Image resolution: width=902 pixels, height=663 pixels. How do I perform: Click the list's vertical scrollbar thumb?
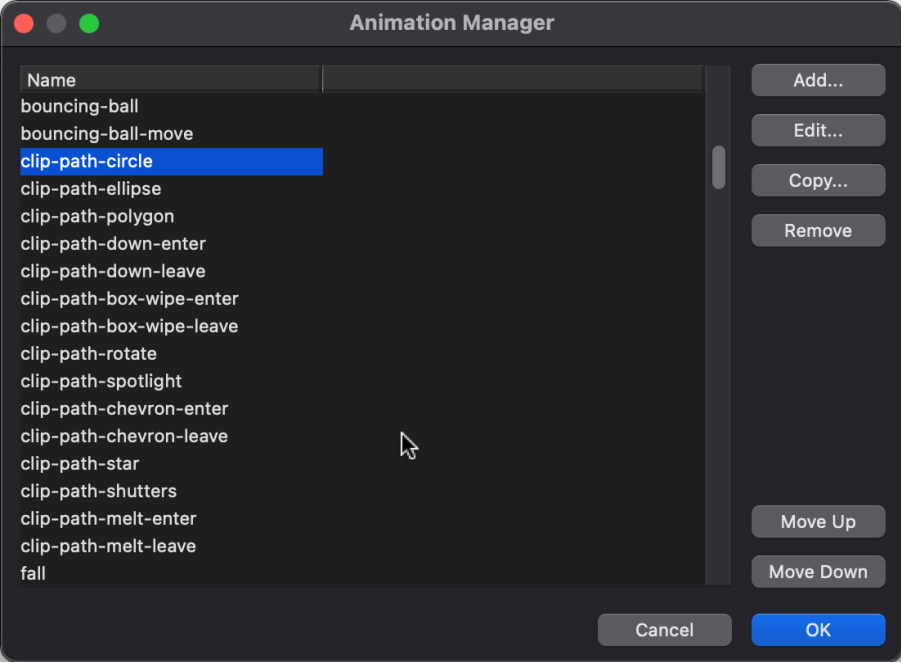coord(718,167)
